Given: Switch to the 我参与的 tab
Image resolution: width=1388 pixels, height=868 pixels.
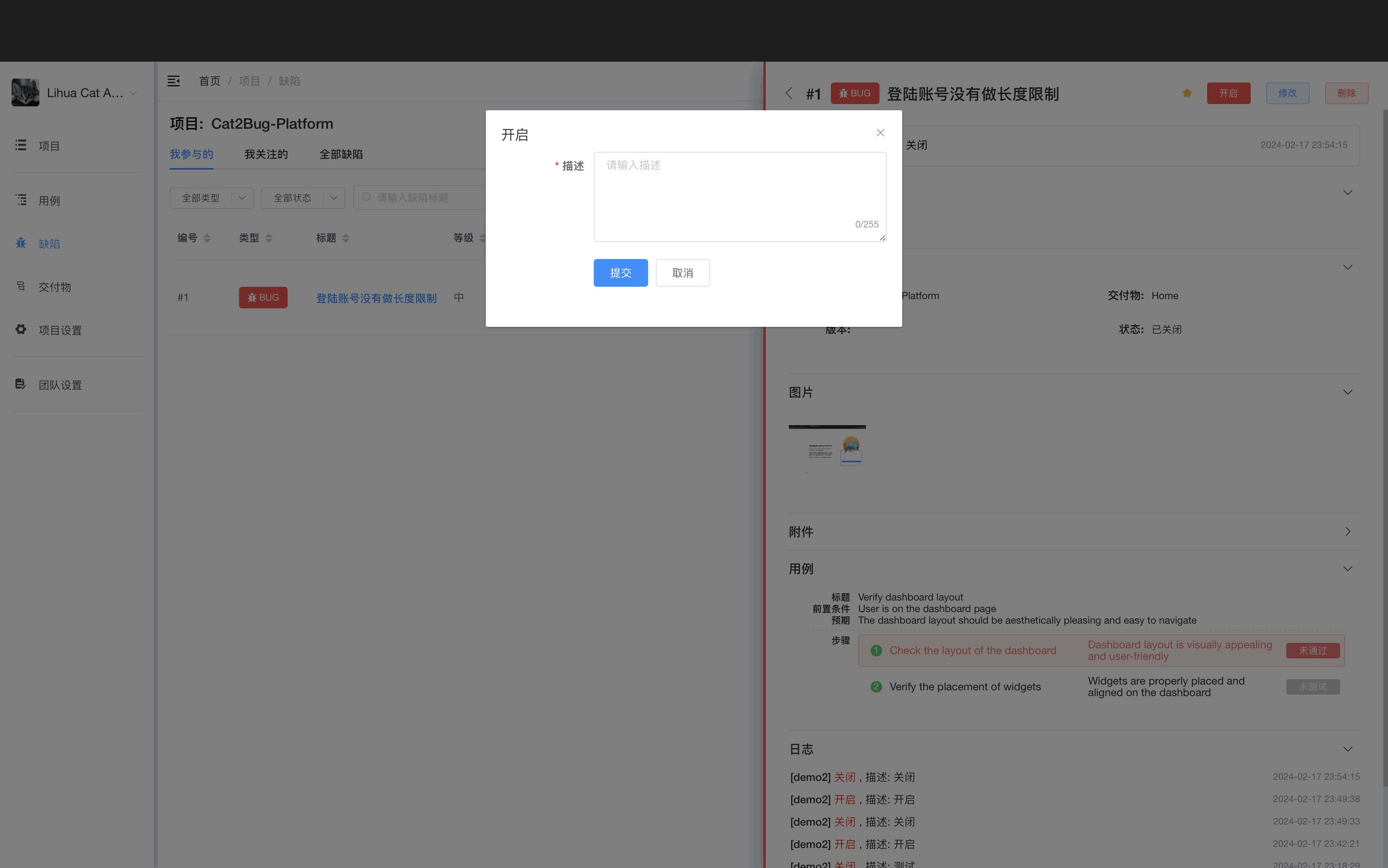Looking at the screenshot, I should point(191,155).
